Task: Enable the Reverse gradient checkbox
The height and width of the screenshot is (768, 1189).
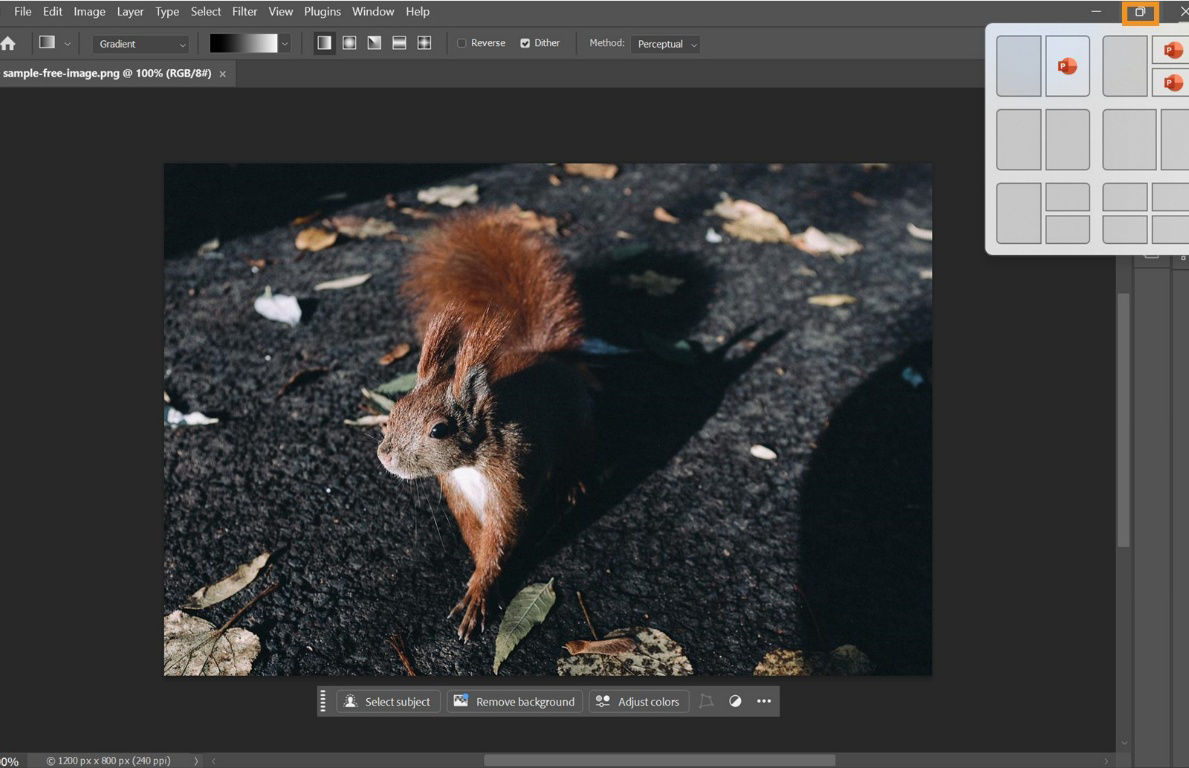Action: click(461, 43)
